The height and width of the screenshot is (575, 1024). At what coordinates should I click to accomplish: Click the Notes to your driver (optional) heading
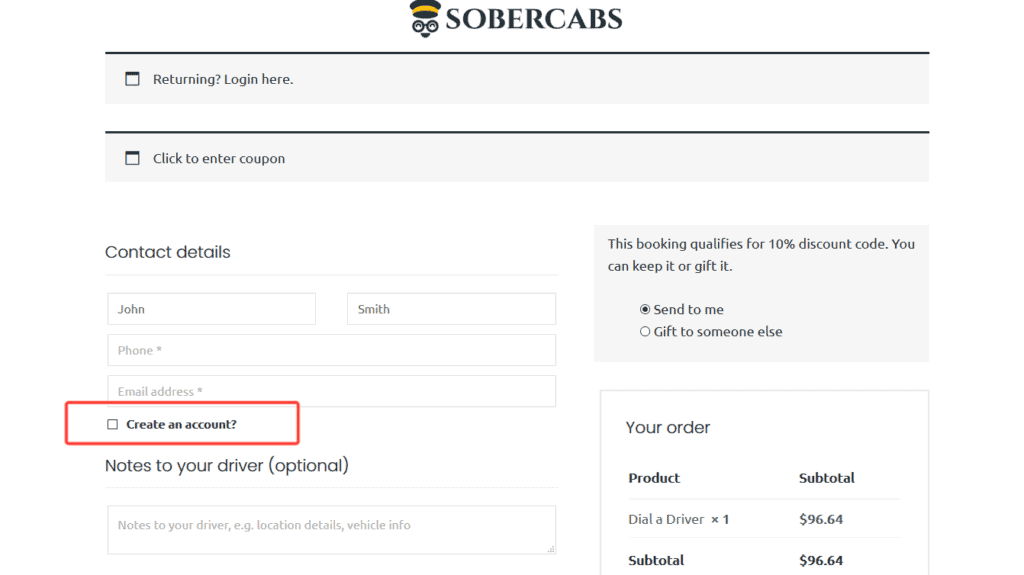227,466
